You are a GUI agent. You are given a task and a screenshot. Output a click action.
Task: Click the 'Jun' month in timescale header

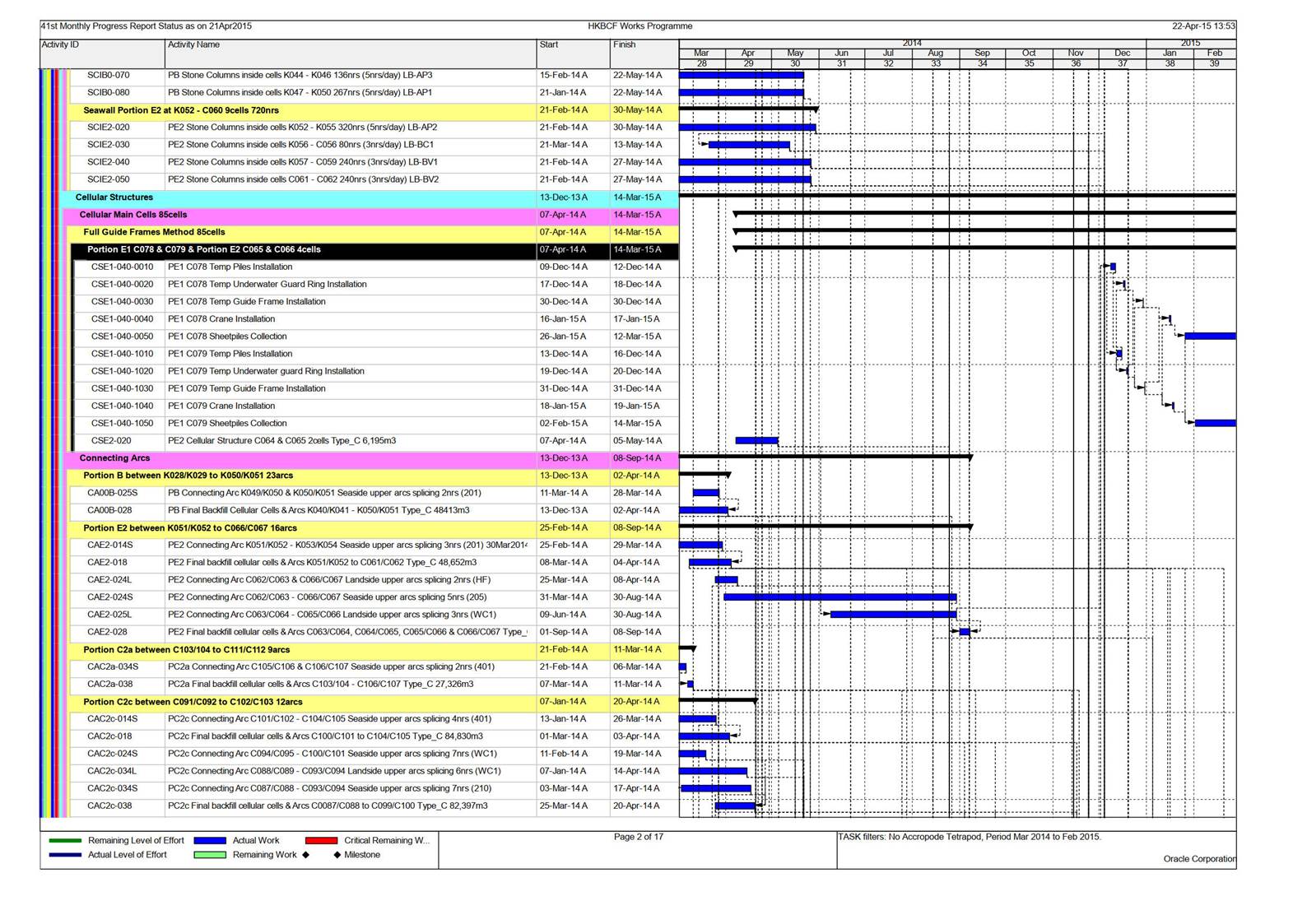(841, 53)
